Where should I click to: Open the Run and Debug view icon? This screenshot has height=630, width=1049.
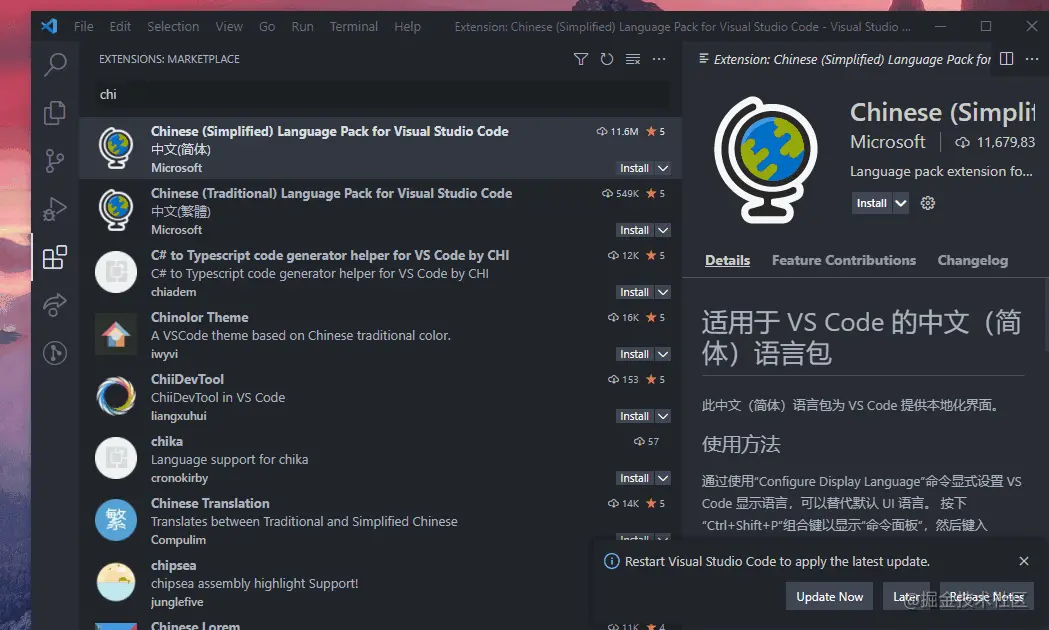55,209
